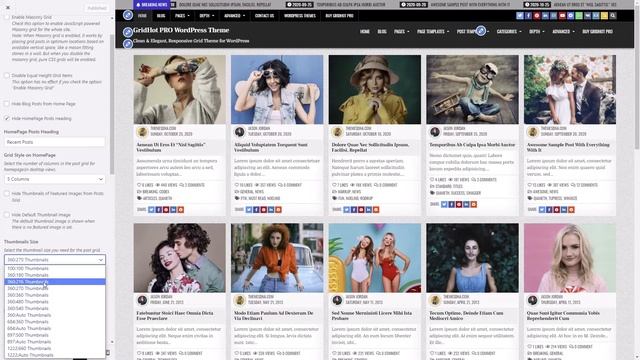640x360 pixels.
Task: Expand Advanced submenu in the top black bar
Action: pyautogui.click(x=234, y=16)
